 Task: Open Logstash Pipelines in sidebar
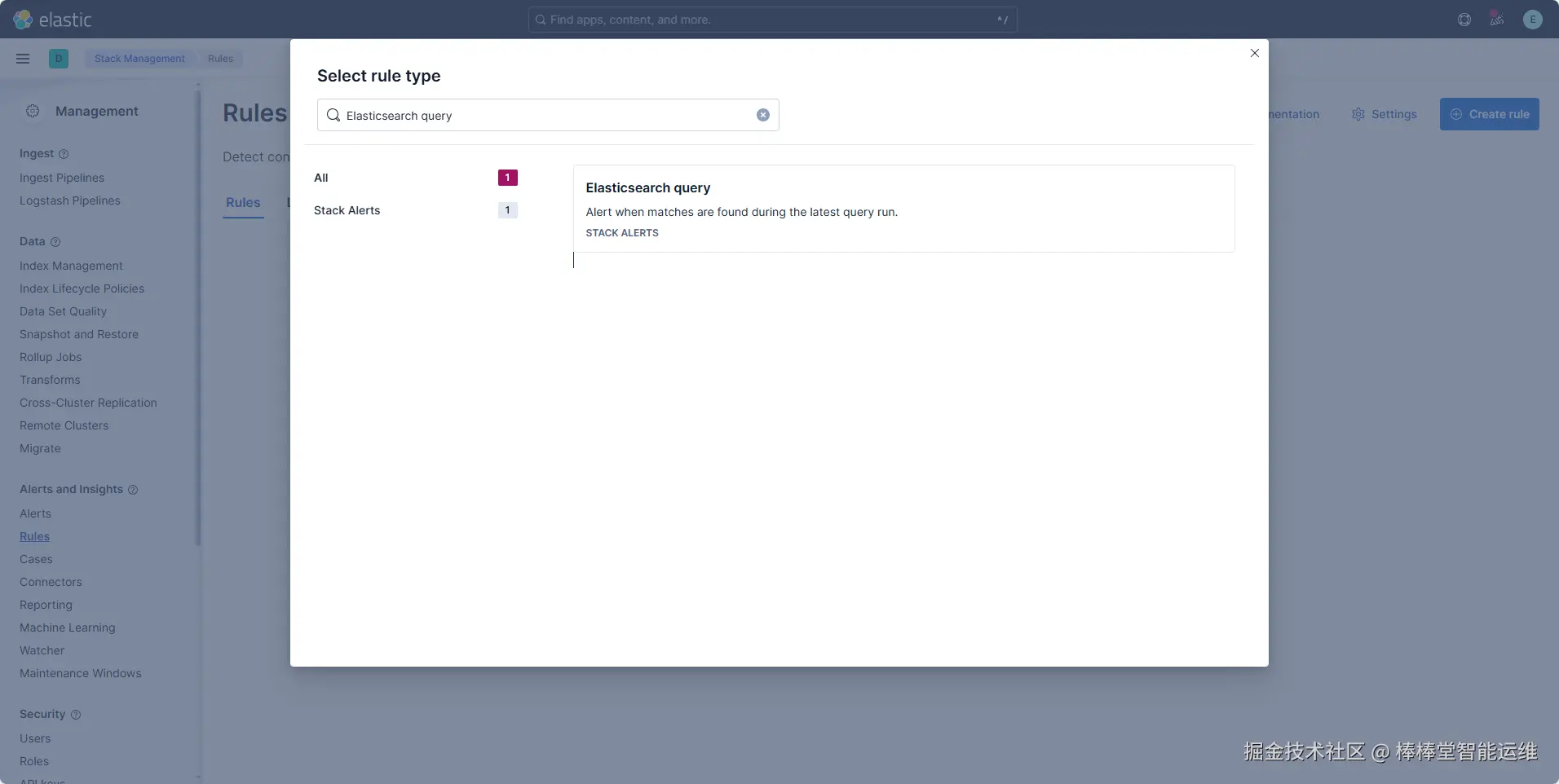(x=70, y=200)
